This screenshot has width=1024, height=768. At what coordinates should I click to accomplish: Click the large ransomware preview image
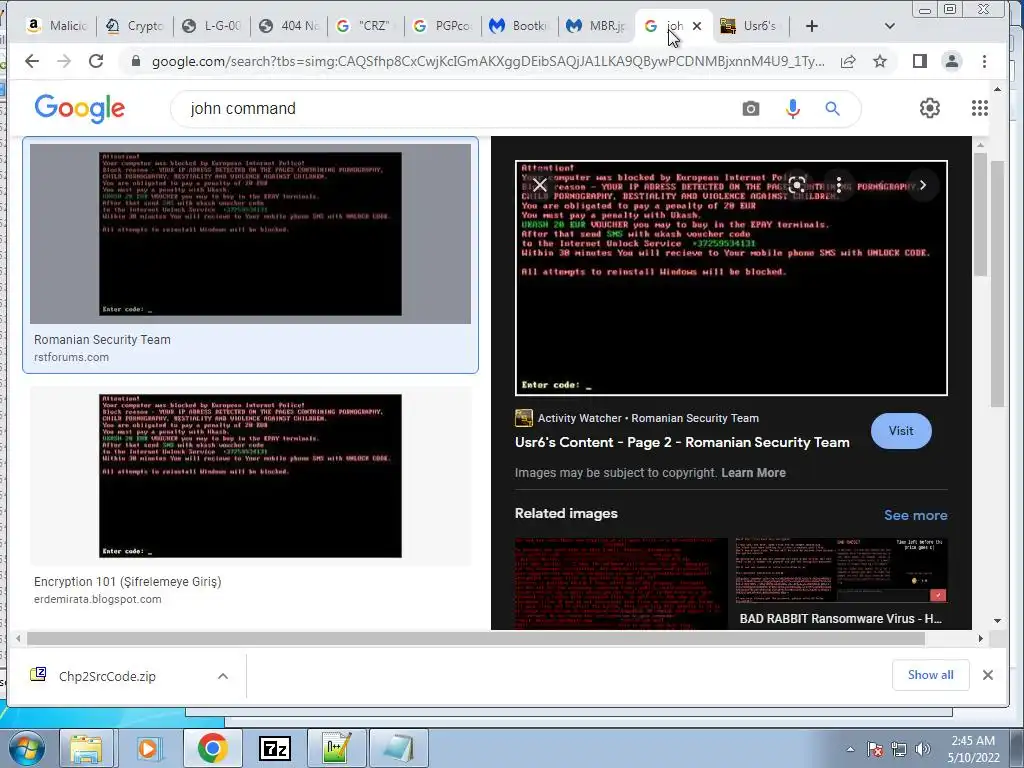pos(731,278)
